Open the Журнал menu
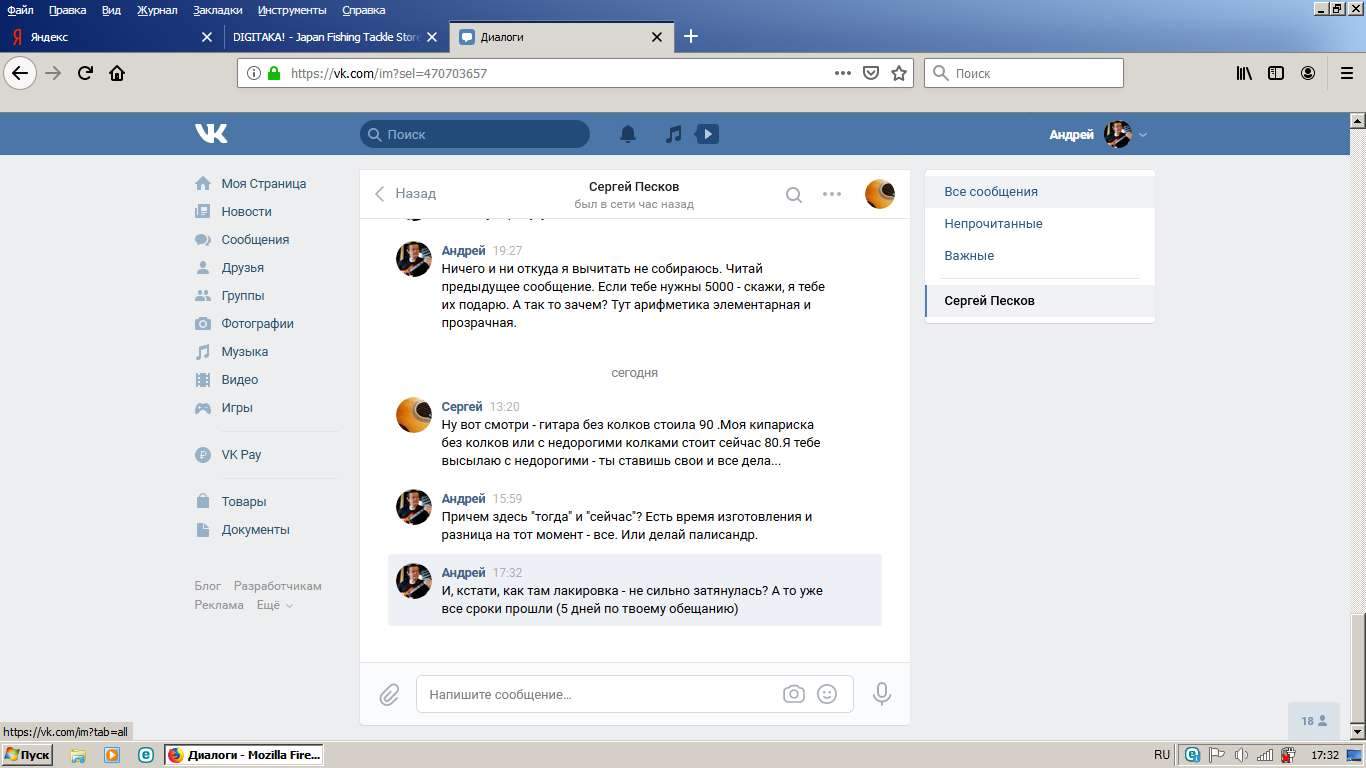1366x768 pixels. (157, 10)
